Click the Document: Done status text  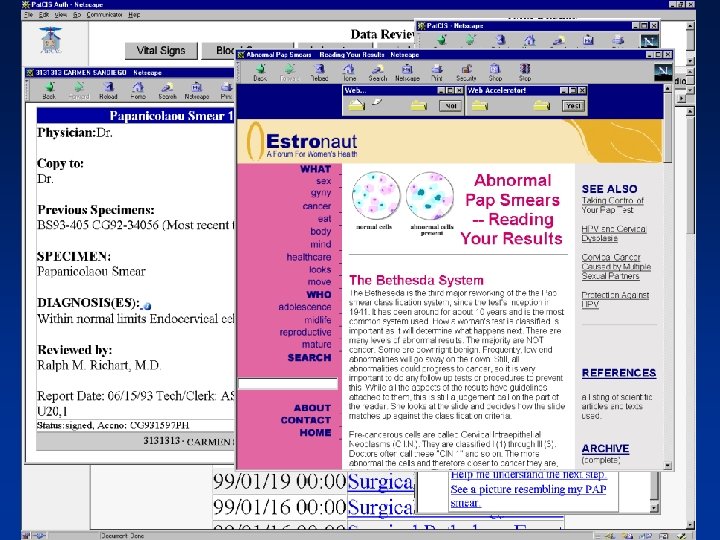122,535
